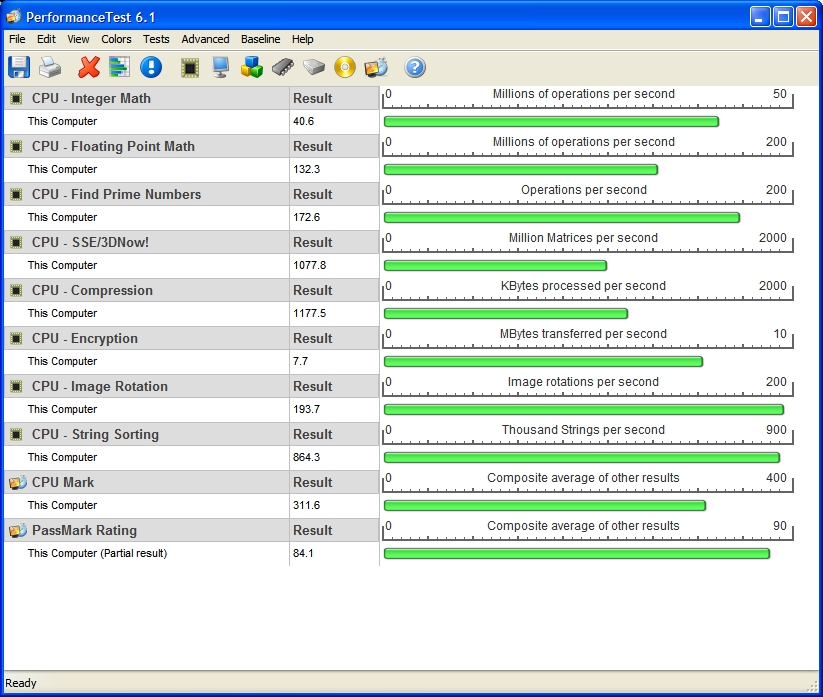
Task: Select CPU - Image Rotation heading
Action: tap(100, 386)
